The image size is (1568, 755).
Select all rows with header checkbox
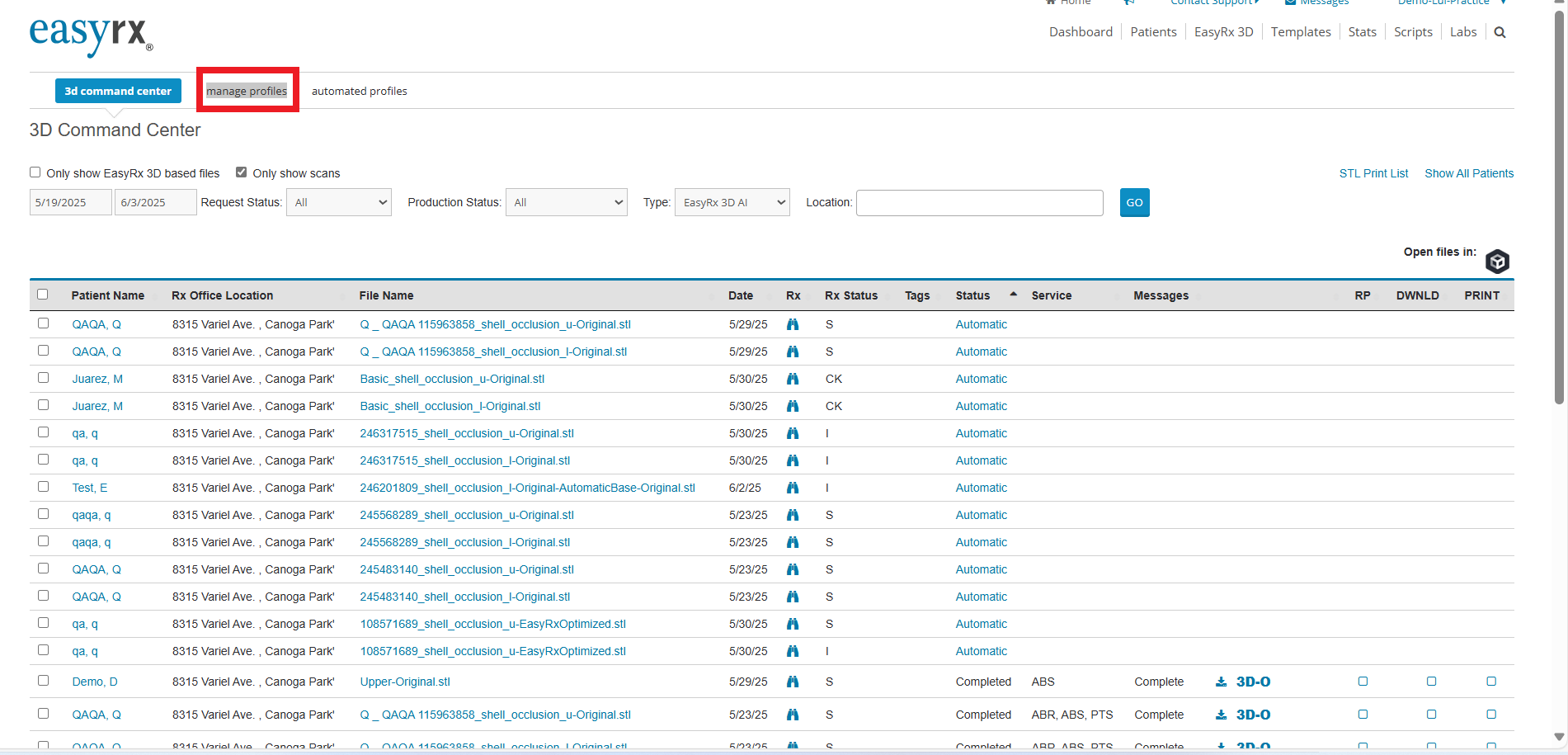[x=43, y=295]
